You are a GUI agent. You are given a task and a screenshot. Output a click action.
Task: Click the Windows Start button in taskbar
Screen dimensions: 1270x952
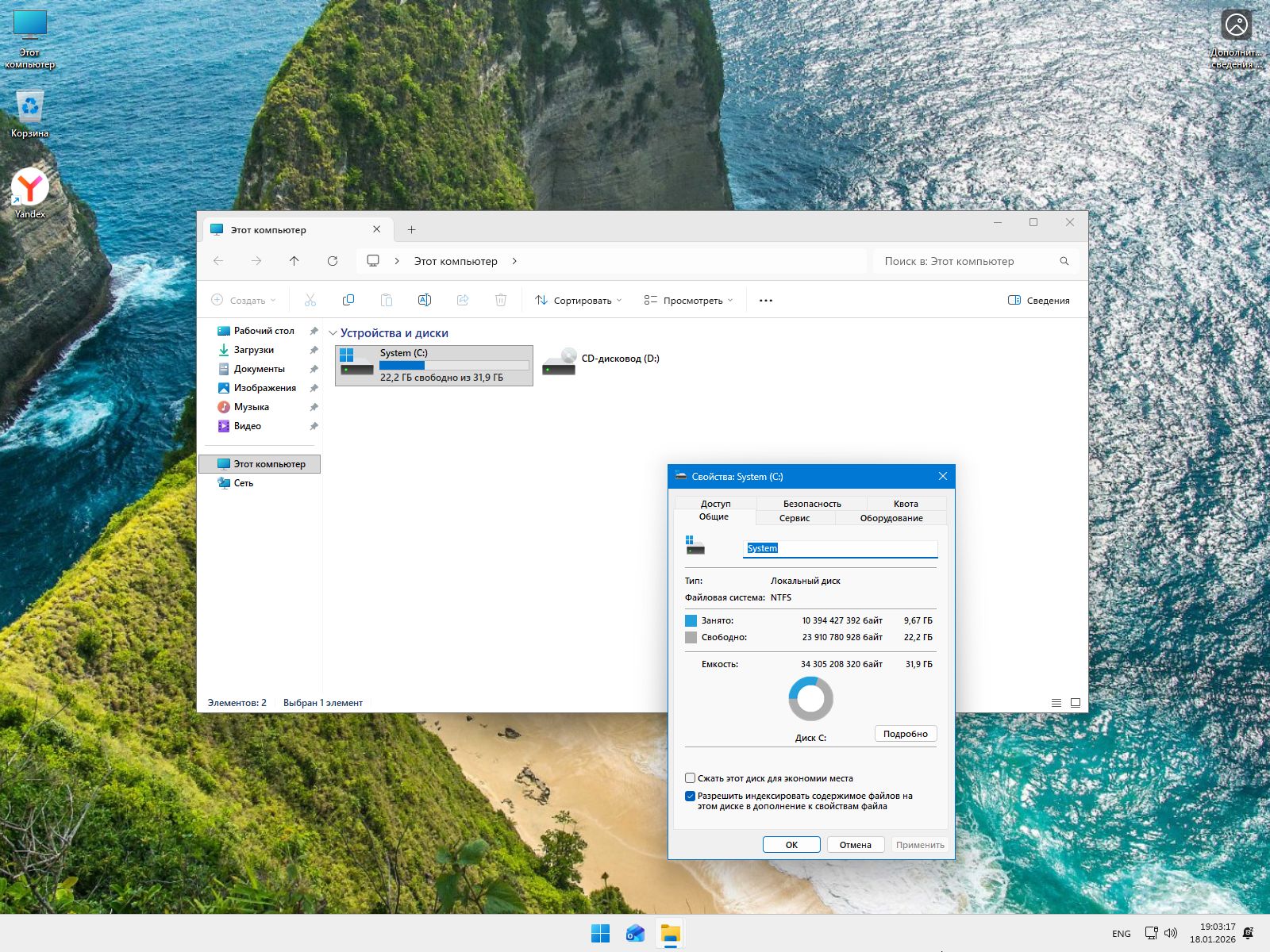click(601, 934)
